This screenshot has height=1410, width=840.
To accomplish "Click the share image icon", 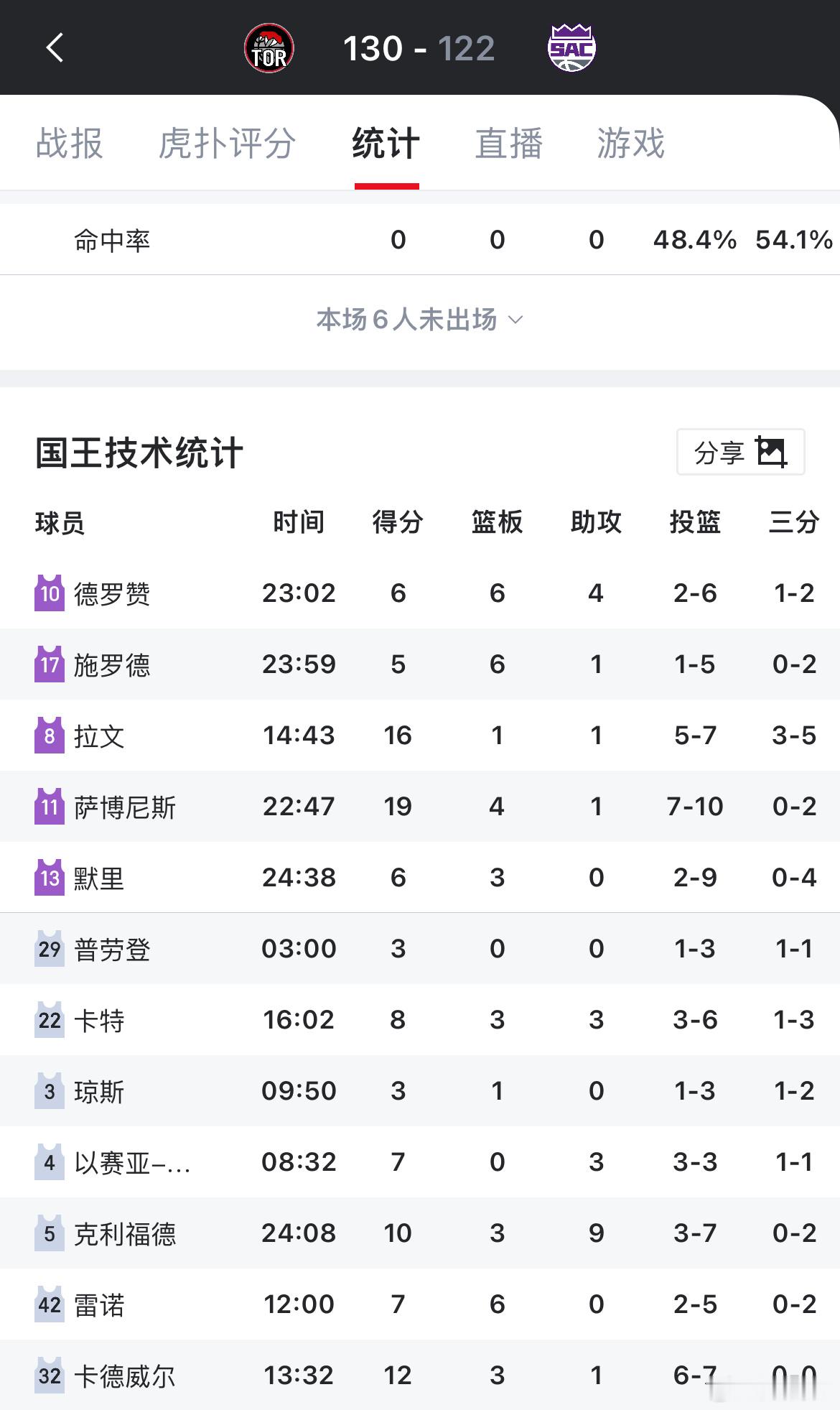I will coord(772,453).
